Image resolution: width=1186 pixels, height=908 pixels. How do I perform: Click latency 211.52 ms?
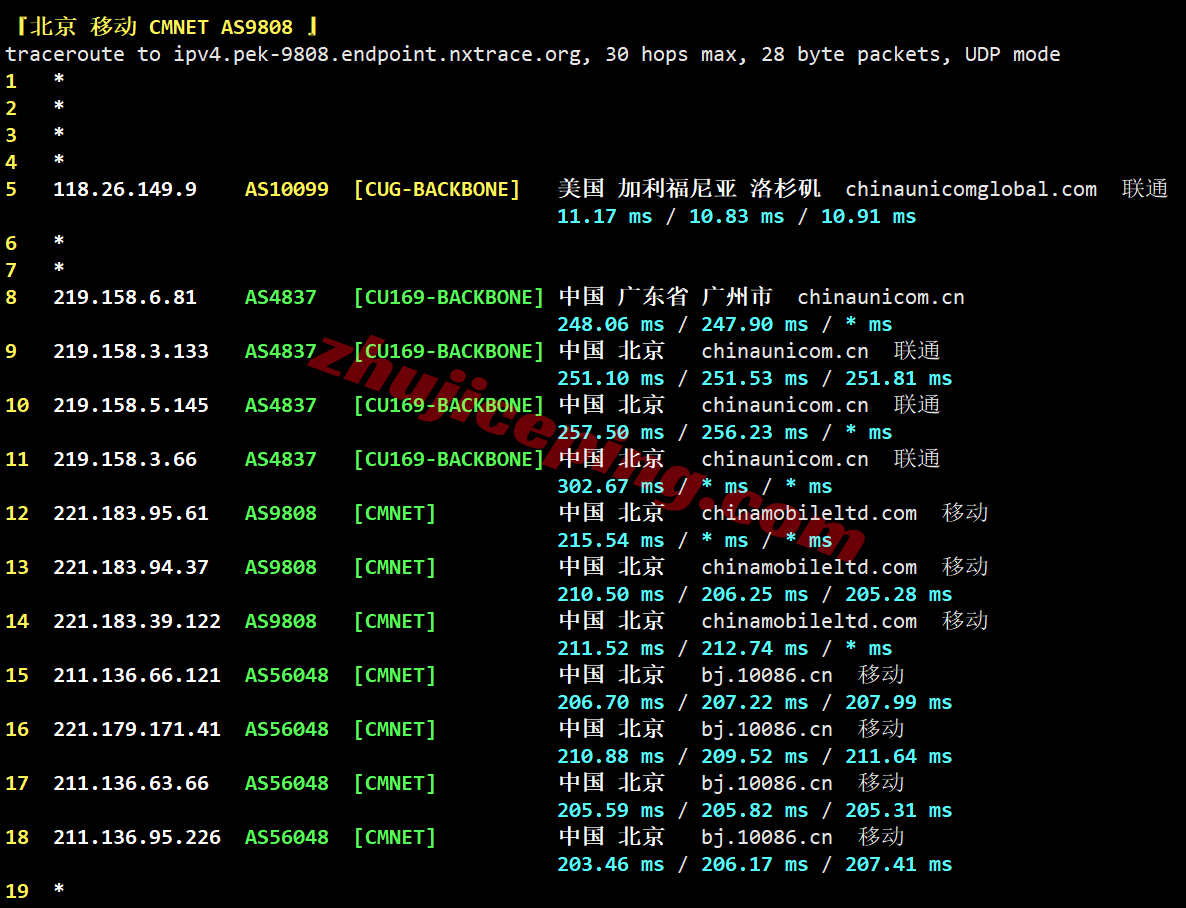[x=610, y=649]
